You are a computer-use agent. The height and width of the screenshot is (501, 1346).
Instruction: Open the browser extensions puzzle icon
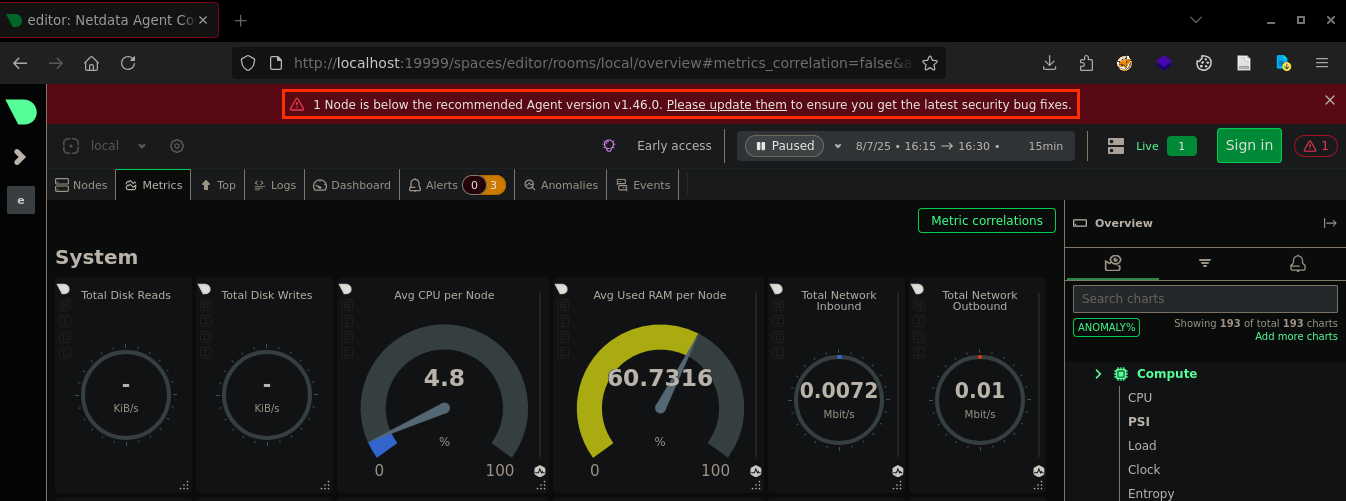[1087, 63]
